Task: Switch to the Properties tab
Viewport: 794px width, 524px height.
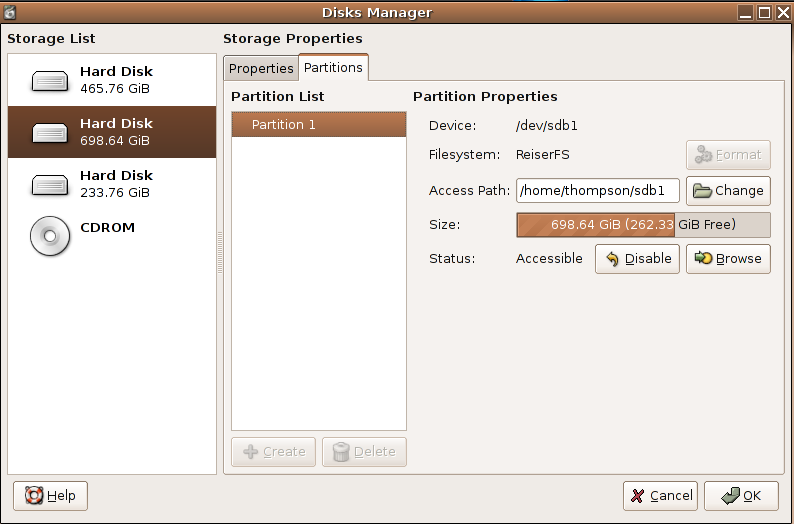Action: 261,69
